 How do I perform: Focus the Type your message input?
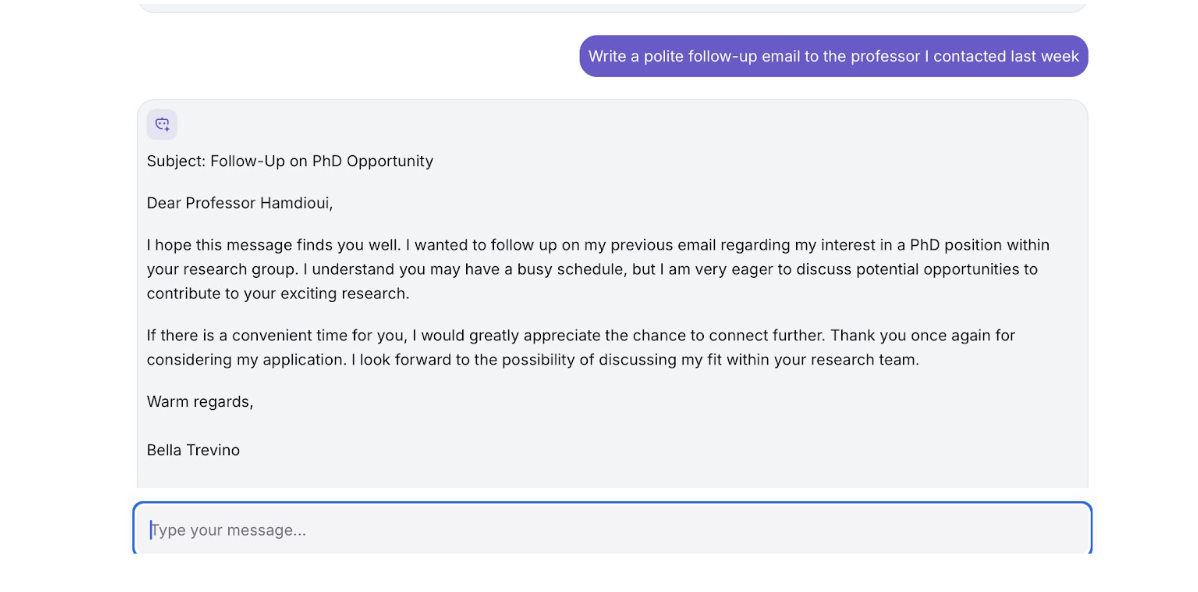pyautogui.click(x=611, y=529)
